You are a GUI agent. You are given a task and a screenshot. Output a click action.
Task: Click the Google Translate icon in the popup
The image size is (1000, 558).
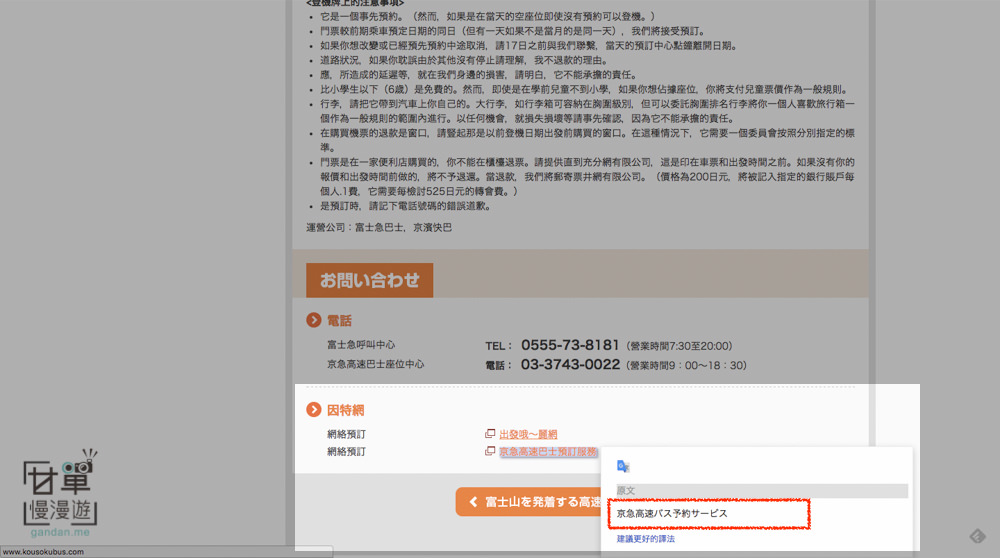click(x=623, y=466)
